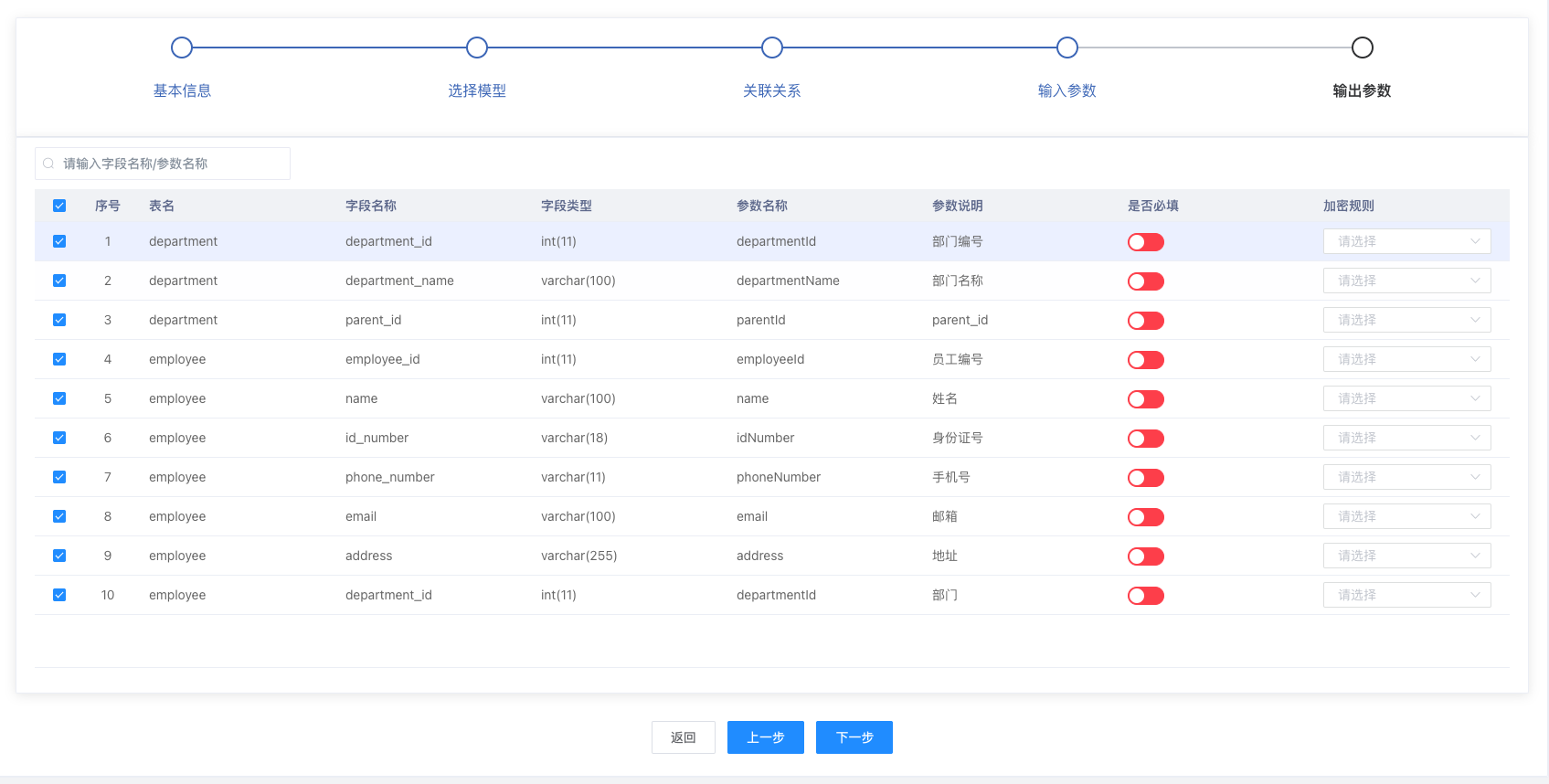This screenshot has height=784, width=1549.
Task: Uncheck row 5 name checkbox
Action: pyautogui.click(x=59, y=398)
